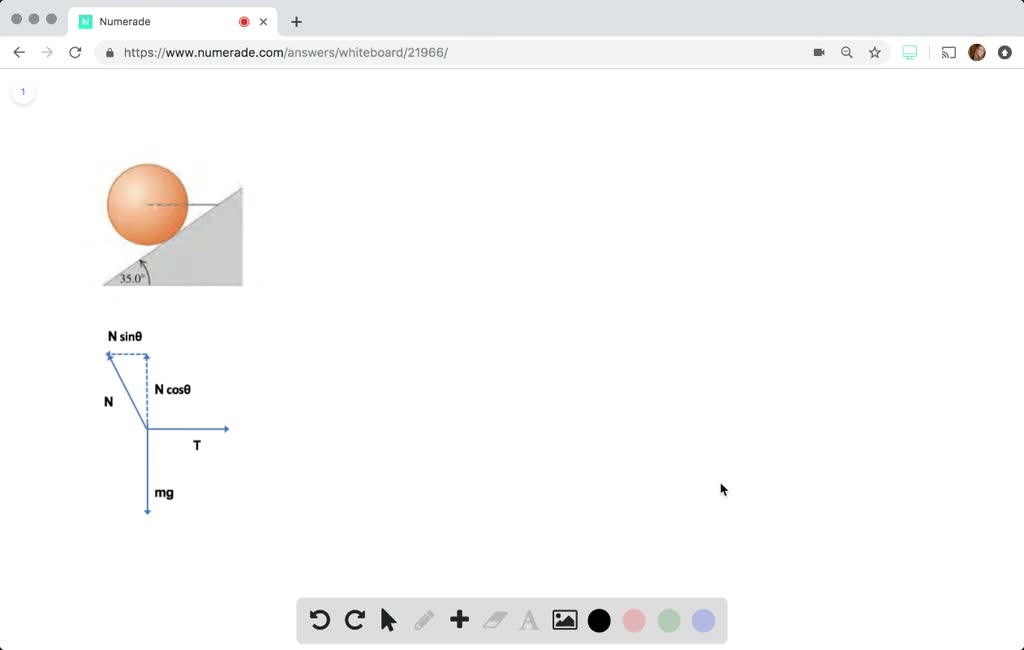
Task: Click the sphere on incline image
Action: [174, 224]
